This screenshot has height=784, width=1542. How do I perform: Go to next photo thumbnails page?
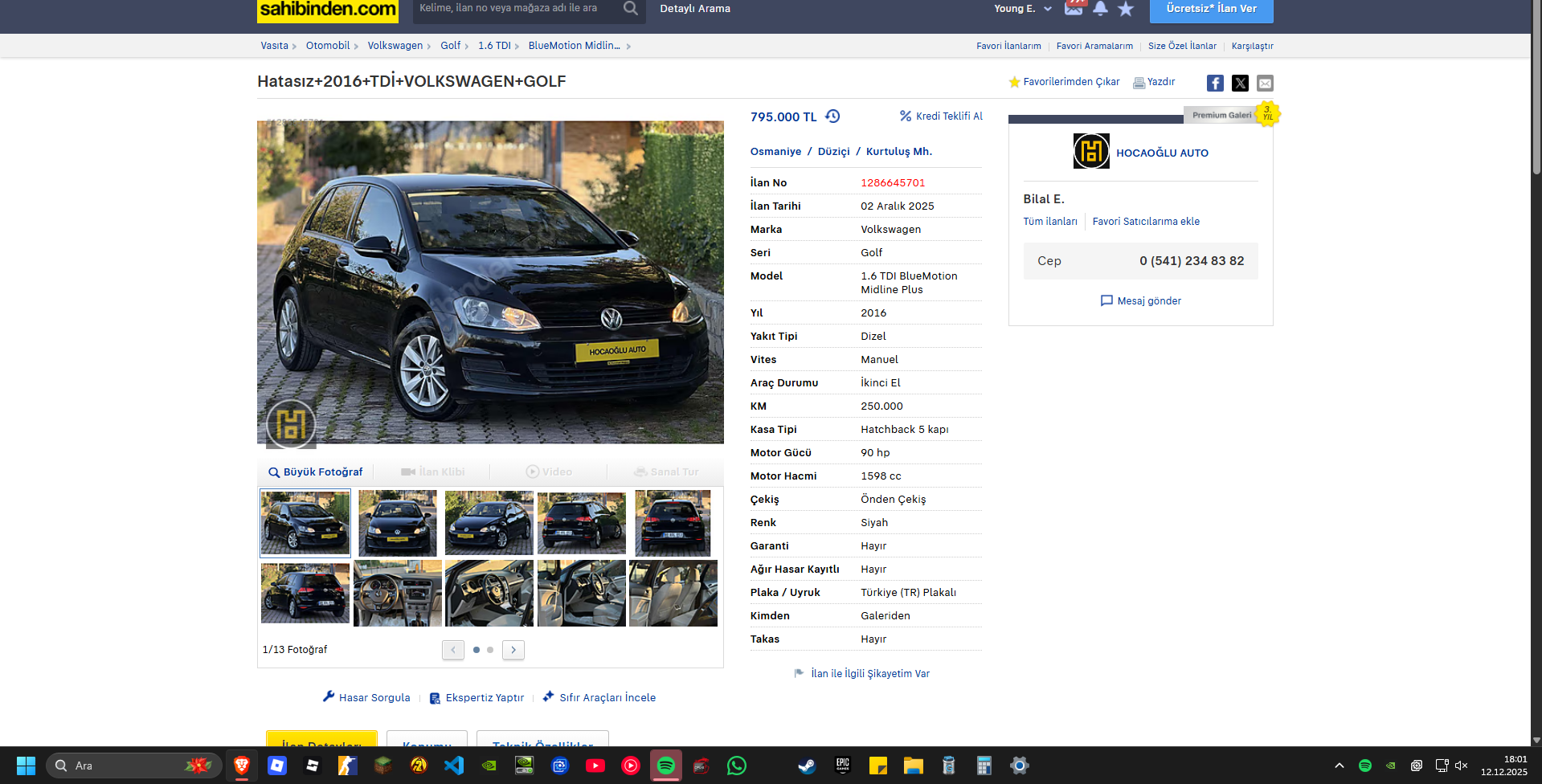(513, 650)
